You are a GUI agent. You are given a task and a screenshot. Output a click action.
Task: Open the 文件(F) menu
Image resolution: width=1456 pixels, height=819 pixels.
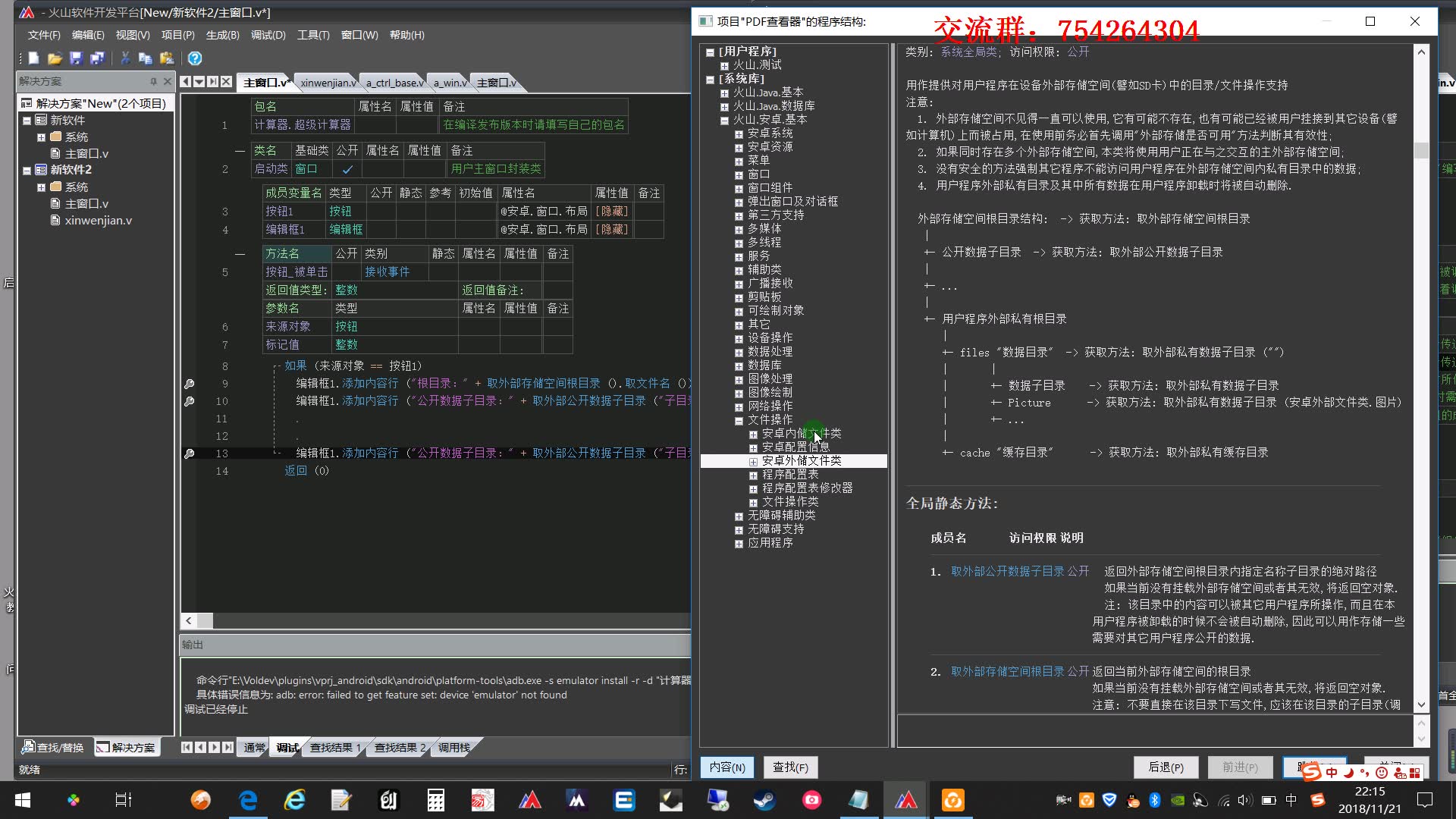pyautogui.click(x=44, y=35)
